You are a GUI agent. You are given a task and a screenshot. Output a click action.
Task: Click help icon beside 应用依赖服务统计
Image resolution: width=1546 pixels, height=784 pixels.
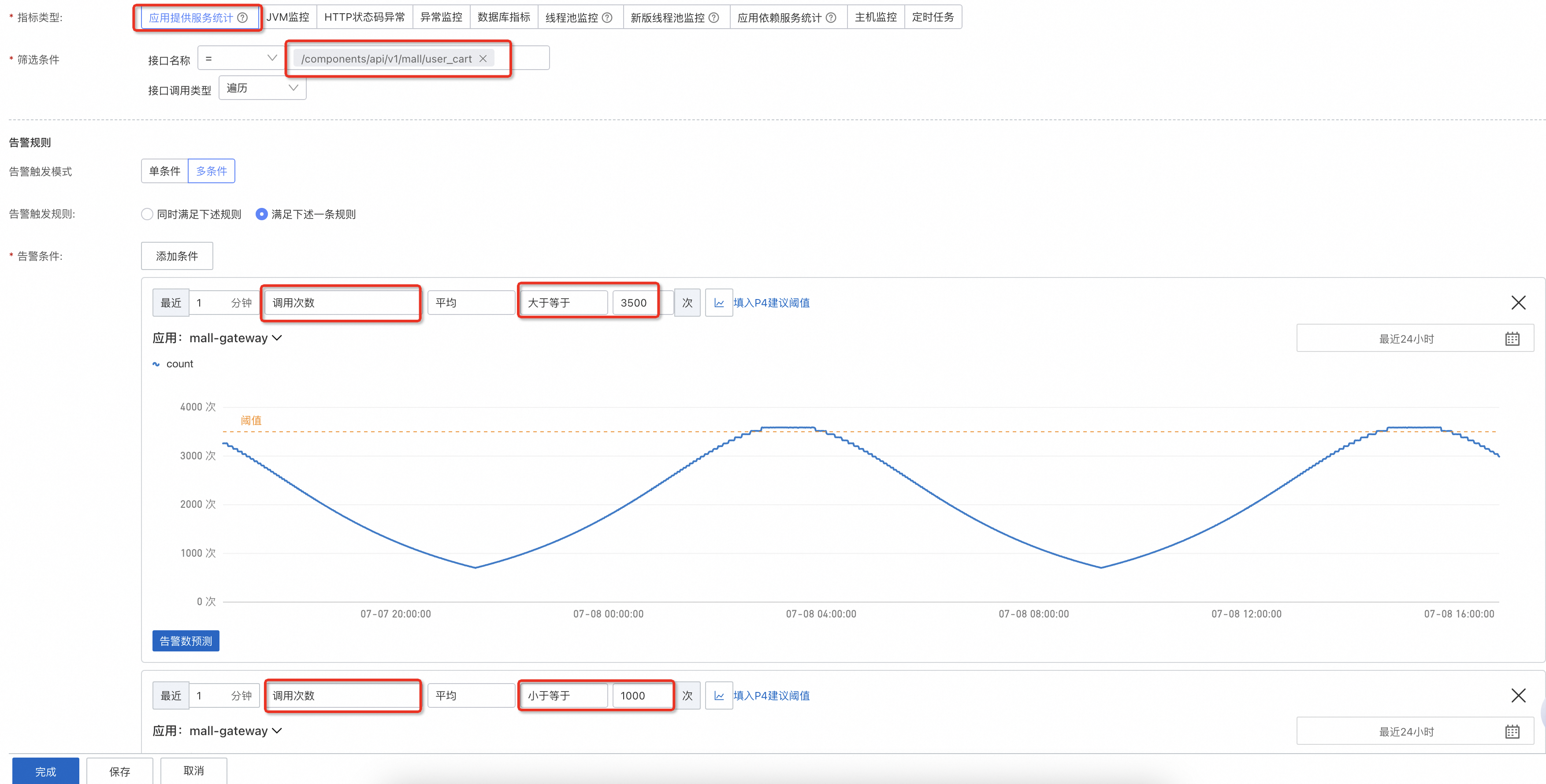click(831, 17)
